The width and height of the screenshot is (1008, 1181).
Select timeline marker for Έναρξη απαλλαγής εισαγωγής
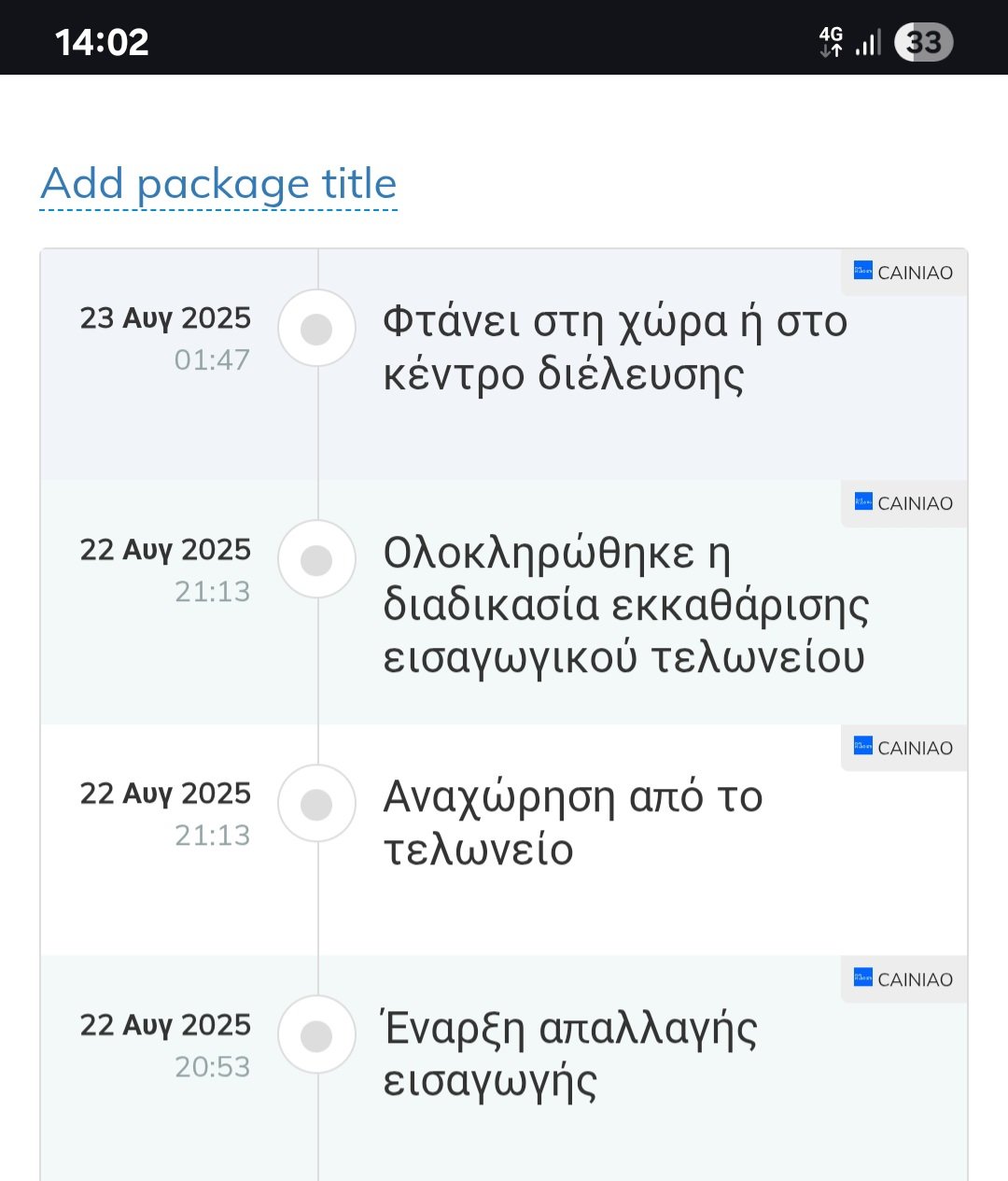coord(317,1035)
